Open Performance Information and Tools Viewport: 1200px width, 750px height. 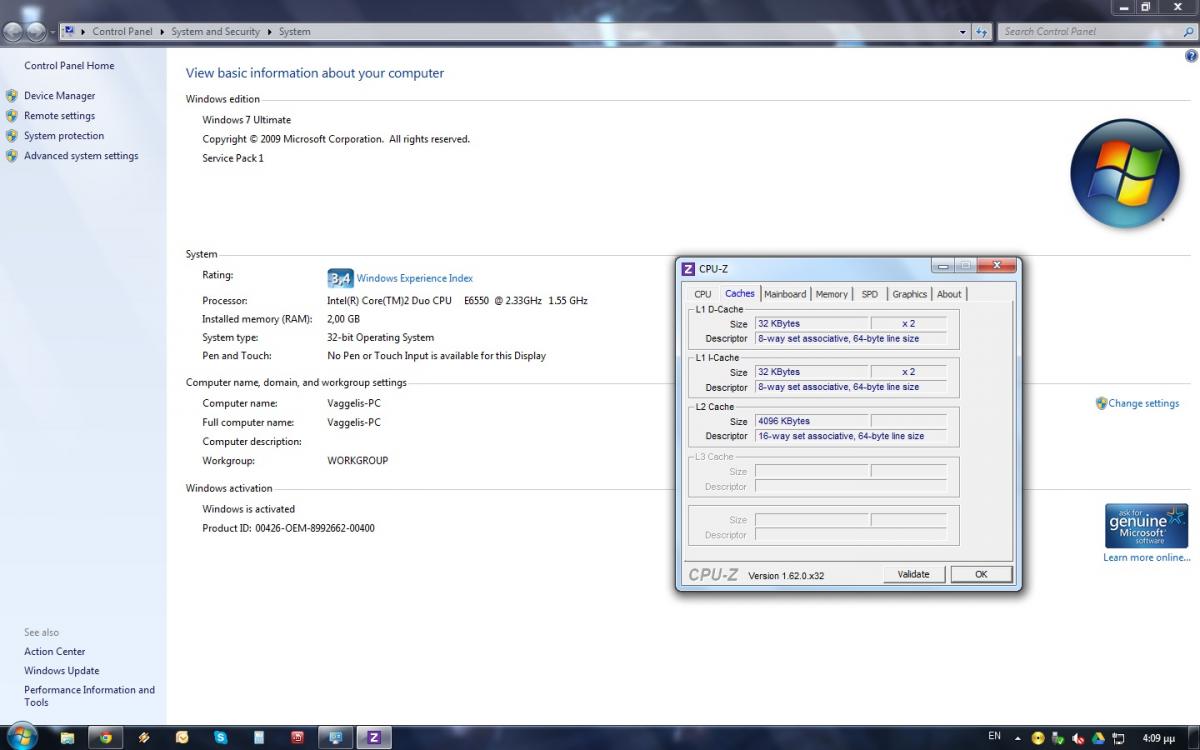click(x=90, y=696)
